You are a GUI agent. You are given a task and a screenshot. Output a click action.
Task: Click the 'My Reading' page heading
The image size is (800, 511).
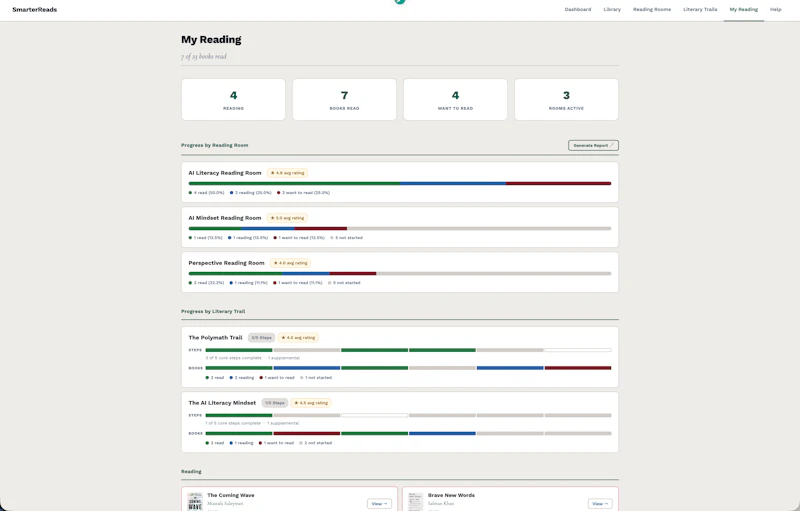pyautogui.click(x=211, y=39)
